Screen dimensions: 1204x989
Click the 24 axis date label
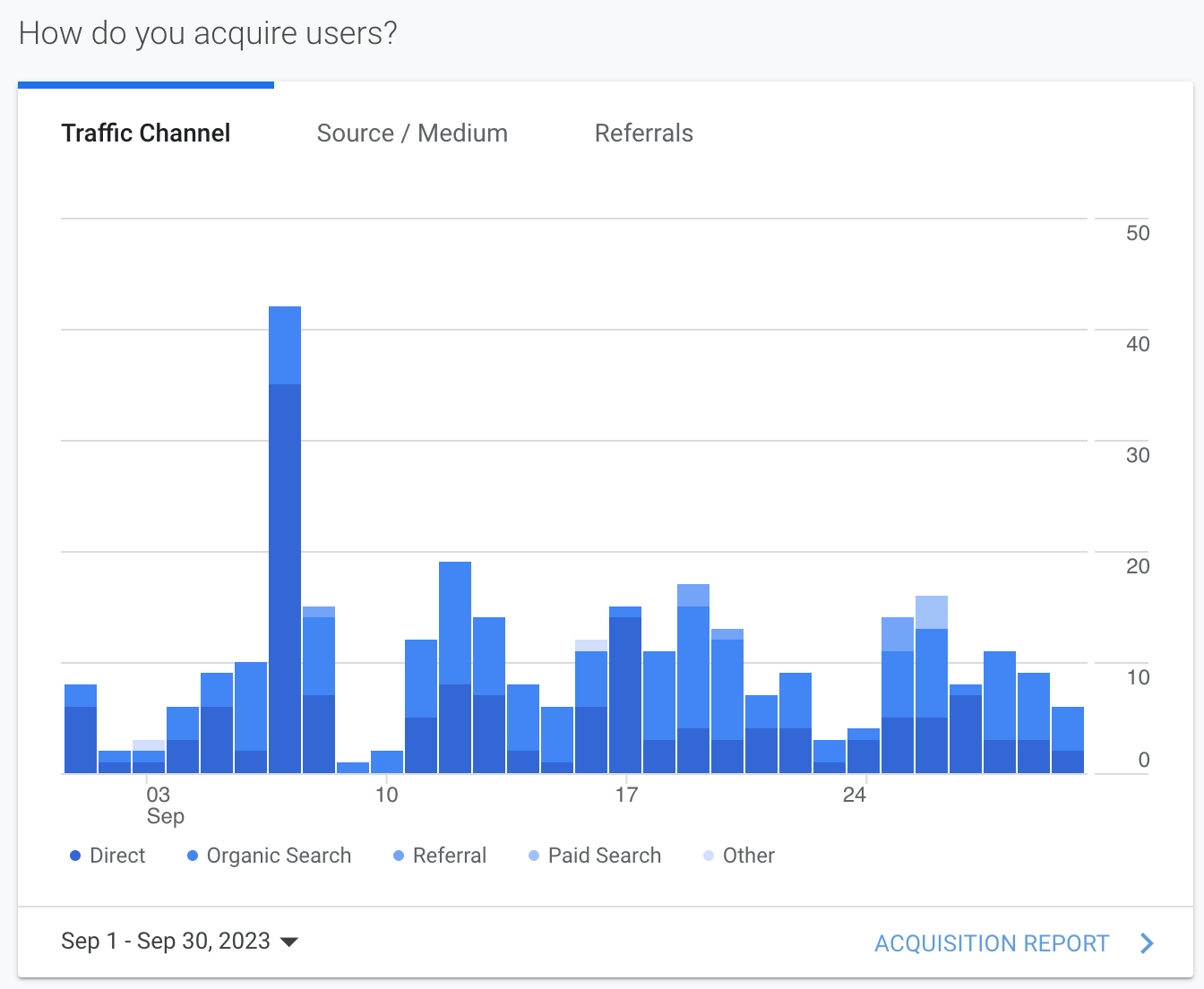click(x=855, y=795)
